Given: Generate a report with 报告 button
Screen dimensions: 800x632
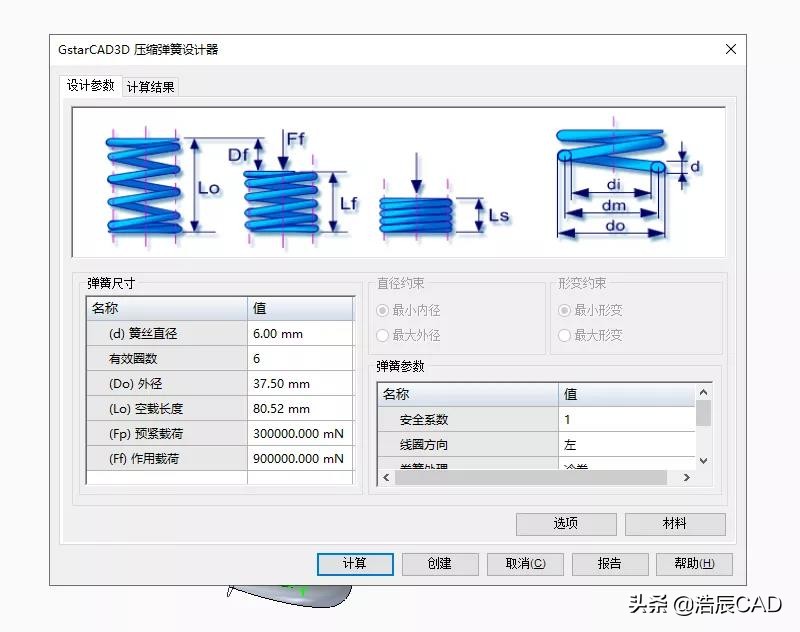Looking at the screenshot, I should [610, 564].
